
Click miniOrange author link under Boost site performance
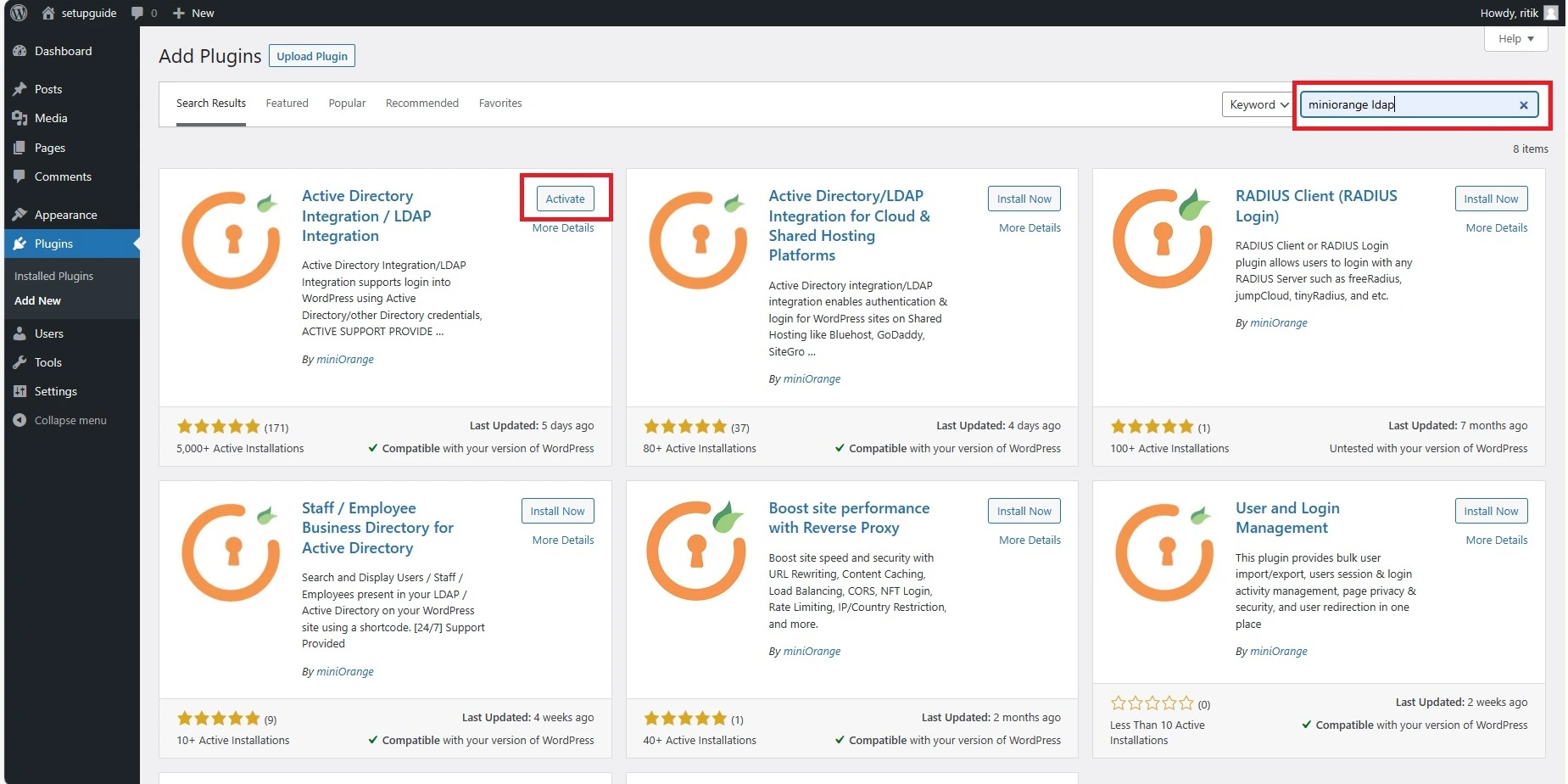coord(812,651)
